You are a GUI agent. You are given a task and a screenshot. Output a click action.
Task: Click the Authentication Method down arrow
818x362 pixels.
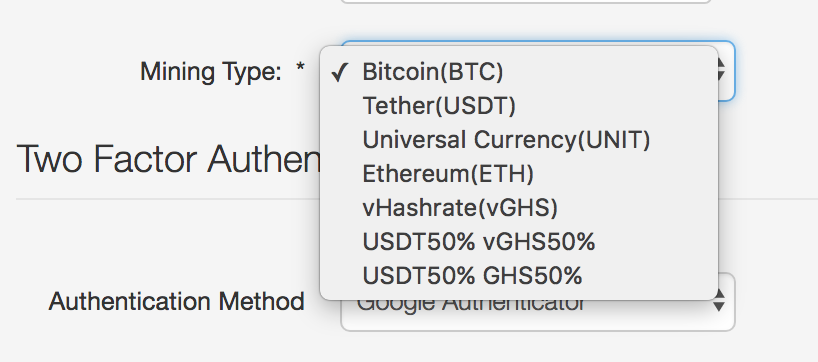(x=718, y=307)
